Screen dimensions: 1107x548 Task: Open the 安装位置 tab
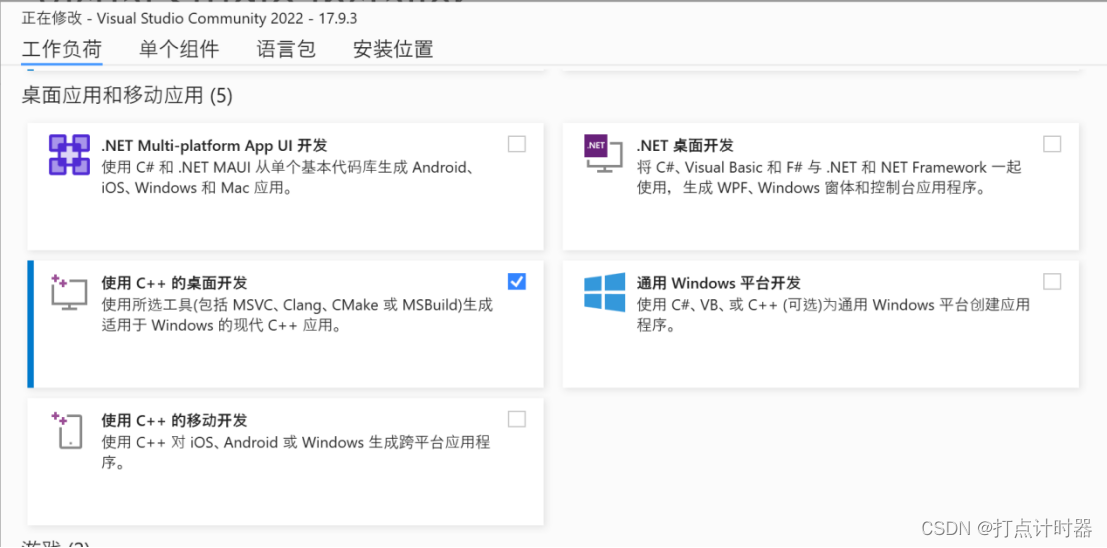393,49
